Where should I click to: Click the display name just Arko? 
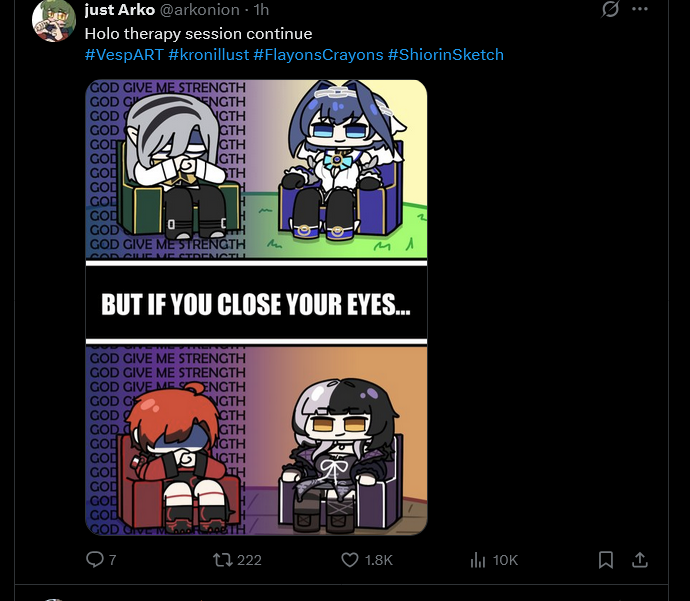pos(120,10)
